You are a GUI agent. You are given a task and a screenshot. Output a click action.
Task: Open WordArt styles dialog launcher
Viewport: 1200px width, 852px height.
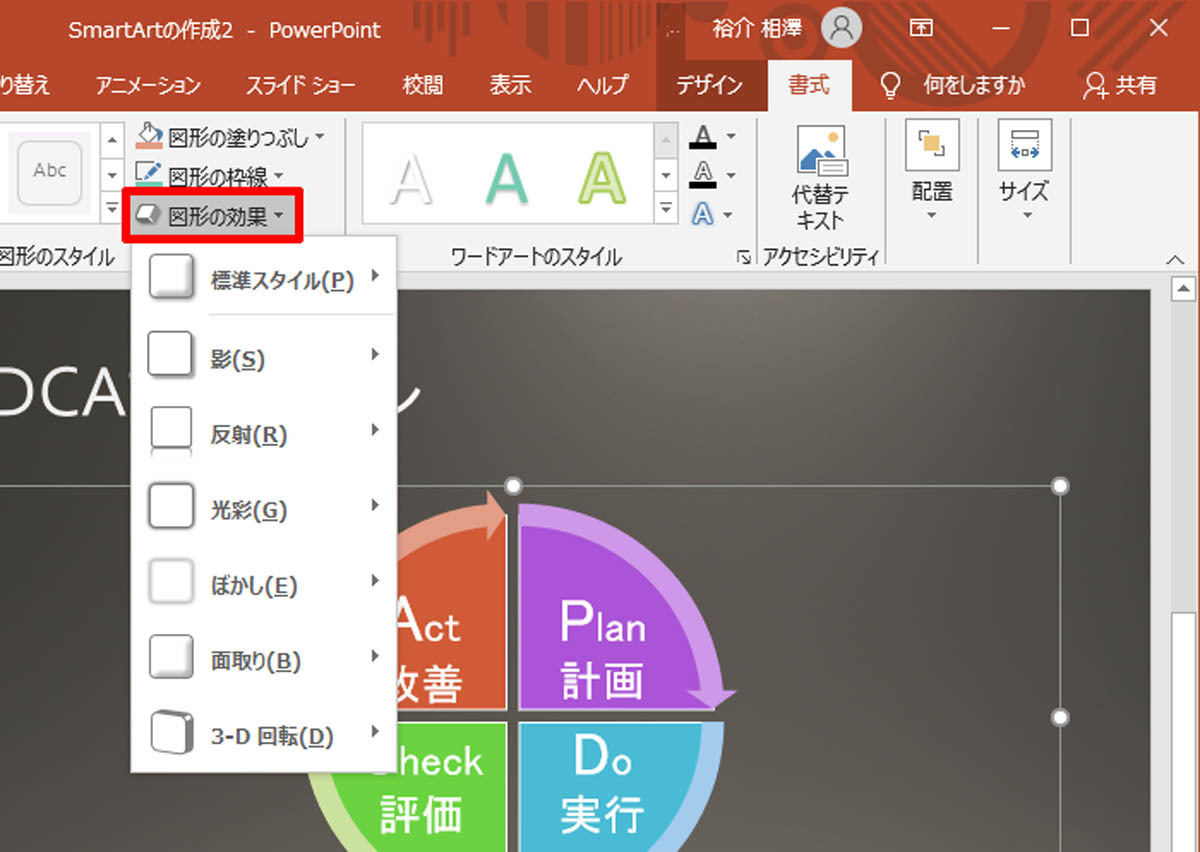[x=743, y=258]
